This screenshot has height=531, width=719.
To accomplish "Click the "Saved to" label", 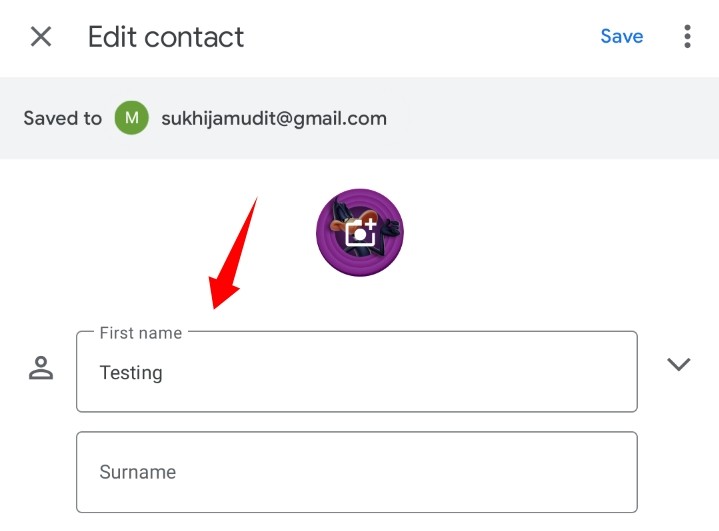I will (63, 118).
